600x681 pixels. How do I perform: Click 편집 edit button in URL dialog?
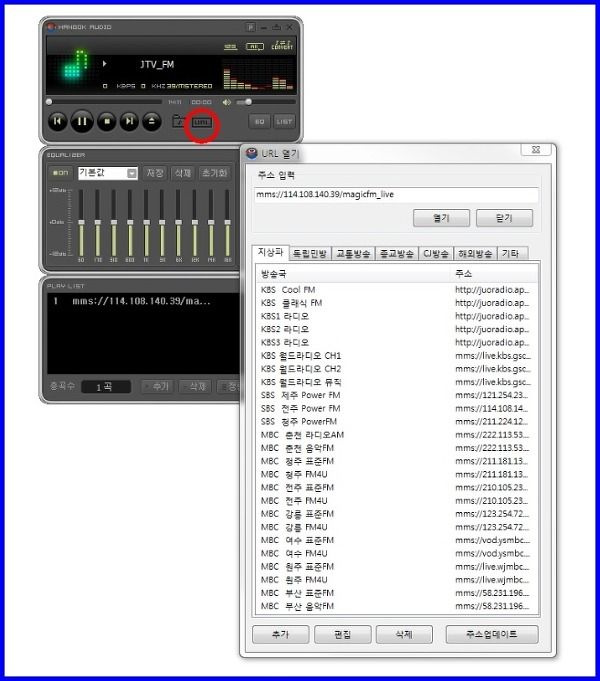click(343, 634)
